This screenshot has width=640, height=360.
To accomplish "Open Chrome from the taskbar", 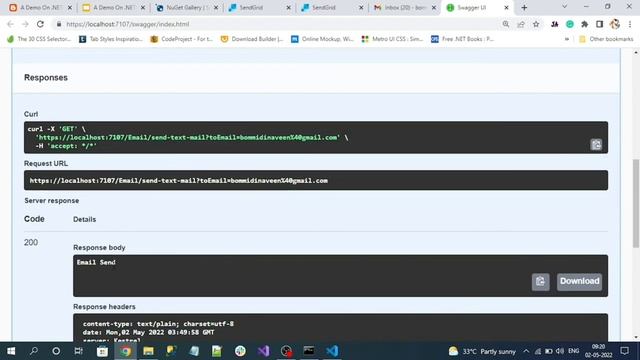I will (125, 351).
